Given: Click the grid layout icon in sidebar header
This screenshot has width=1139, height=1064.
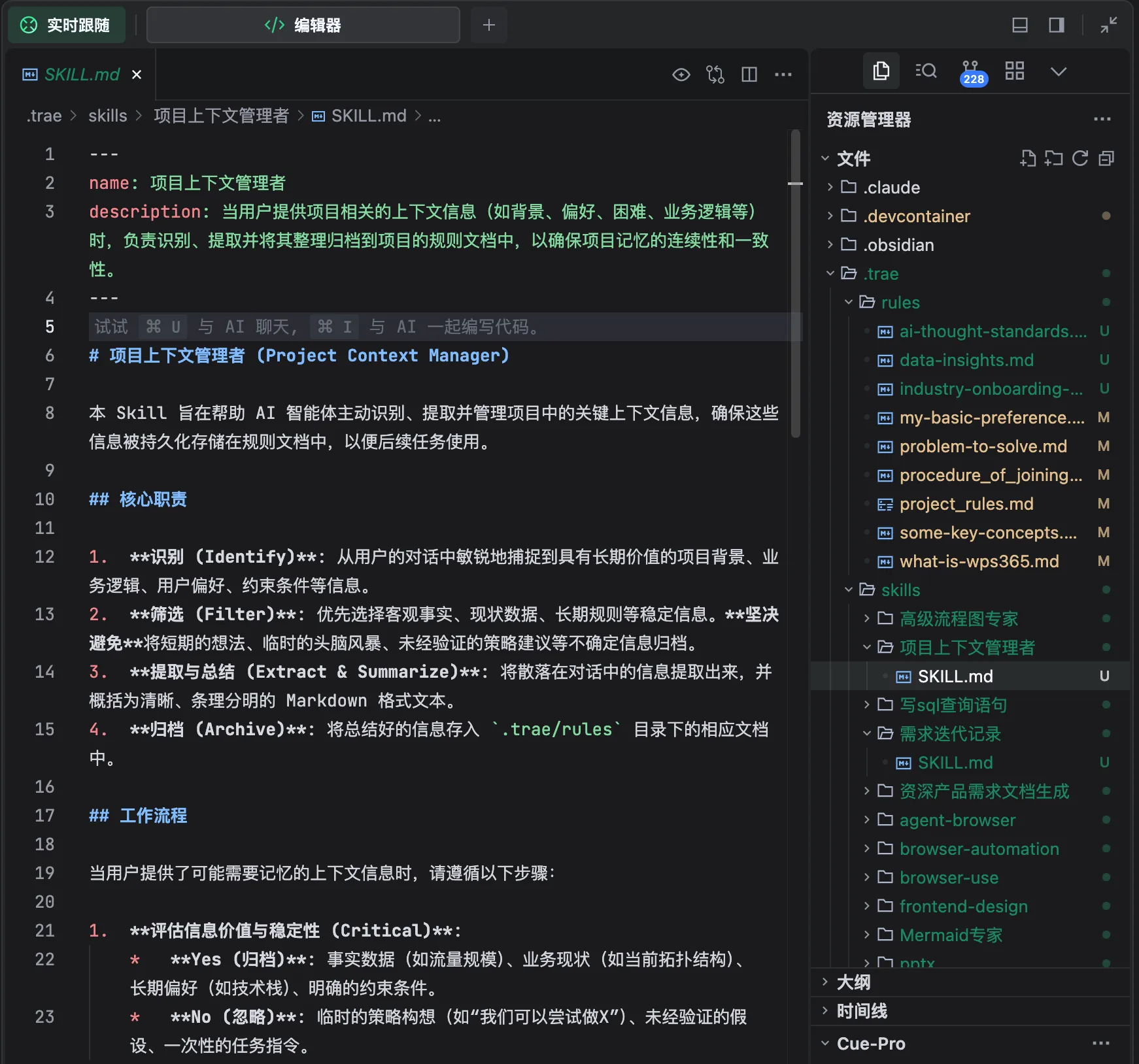Looking at the screenshot, I should click(1015, 71).
